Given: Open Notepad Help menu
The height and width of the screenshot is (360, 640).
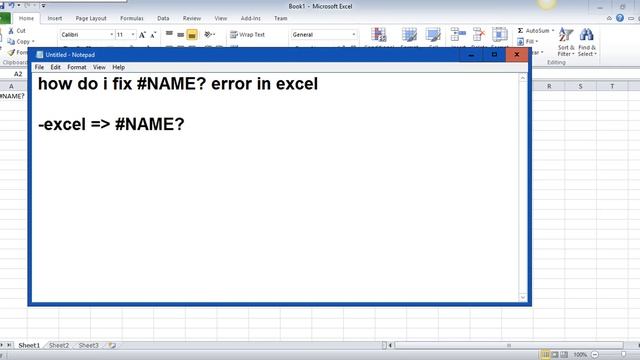Looking at the screenshot, I should tap(118, 67).
